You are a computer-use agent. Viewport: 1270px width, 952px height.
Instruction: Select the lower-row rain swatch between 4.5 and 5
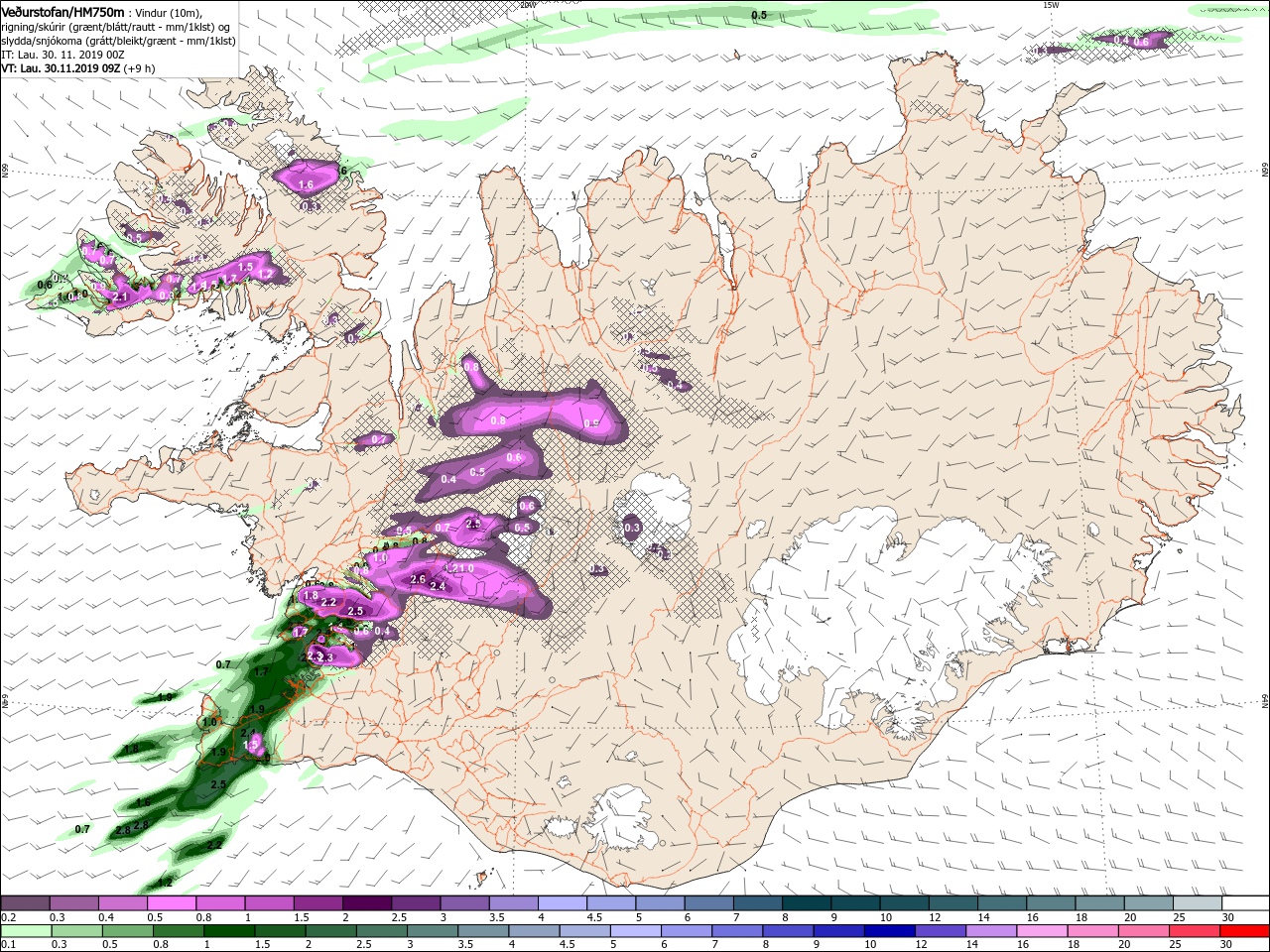(583, 931)
